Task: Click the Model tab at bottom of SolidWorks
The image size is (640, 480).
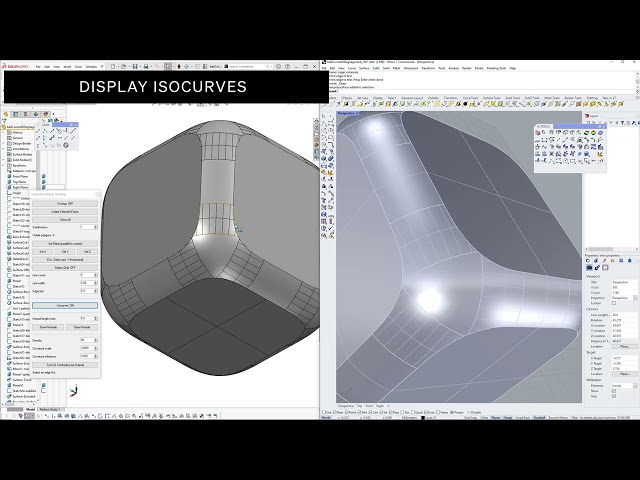Action: coord(30,409)
